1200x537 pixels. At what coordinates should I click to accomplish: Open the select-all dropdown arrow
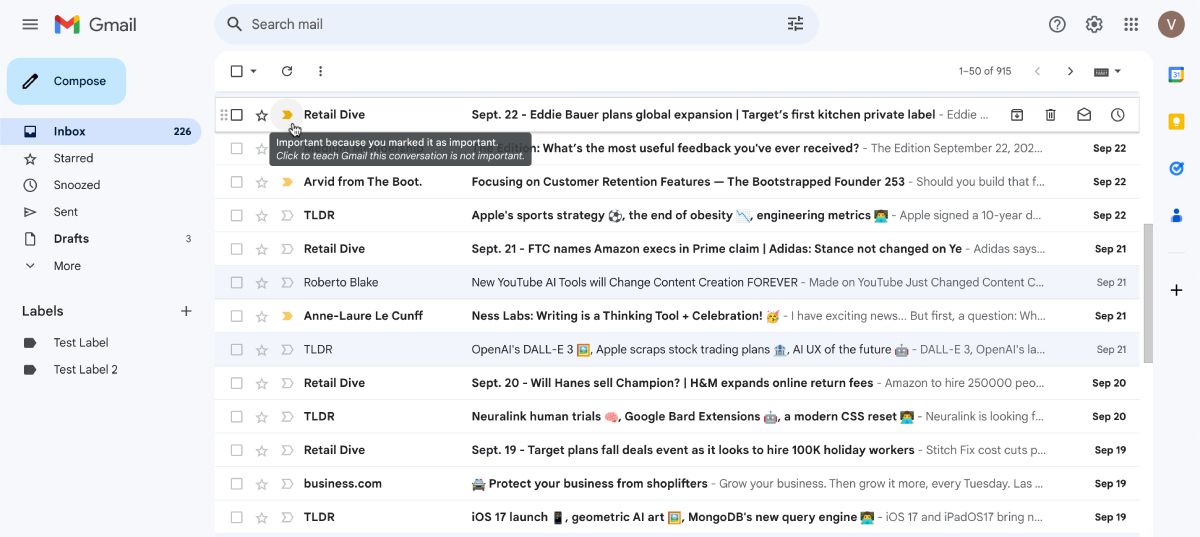coord(254,71)
